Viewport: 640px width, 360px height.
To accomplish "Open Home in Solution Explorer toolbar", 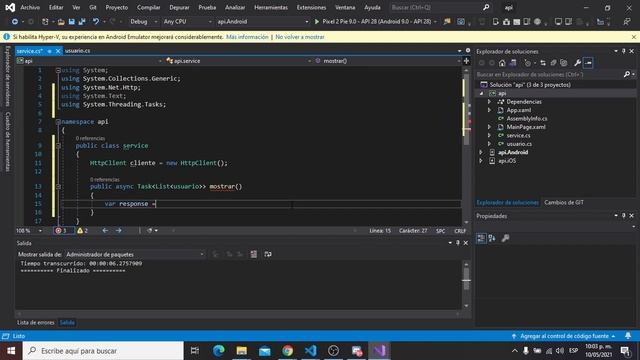I will 502,63.
